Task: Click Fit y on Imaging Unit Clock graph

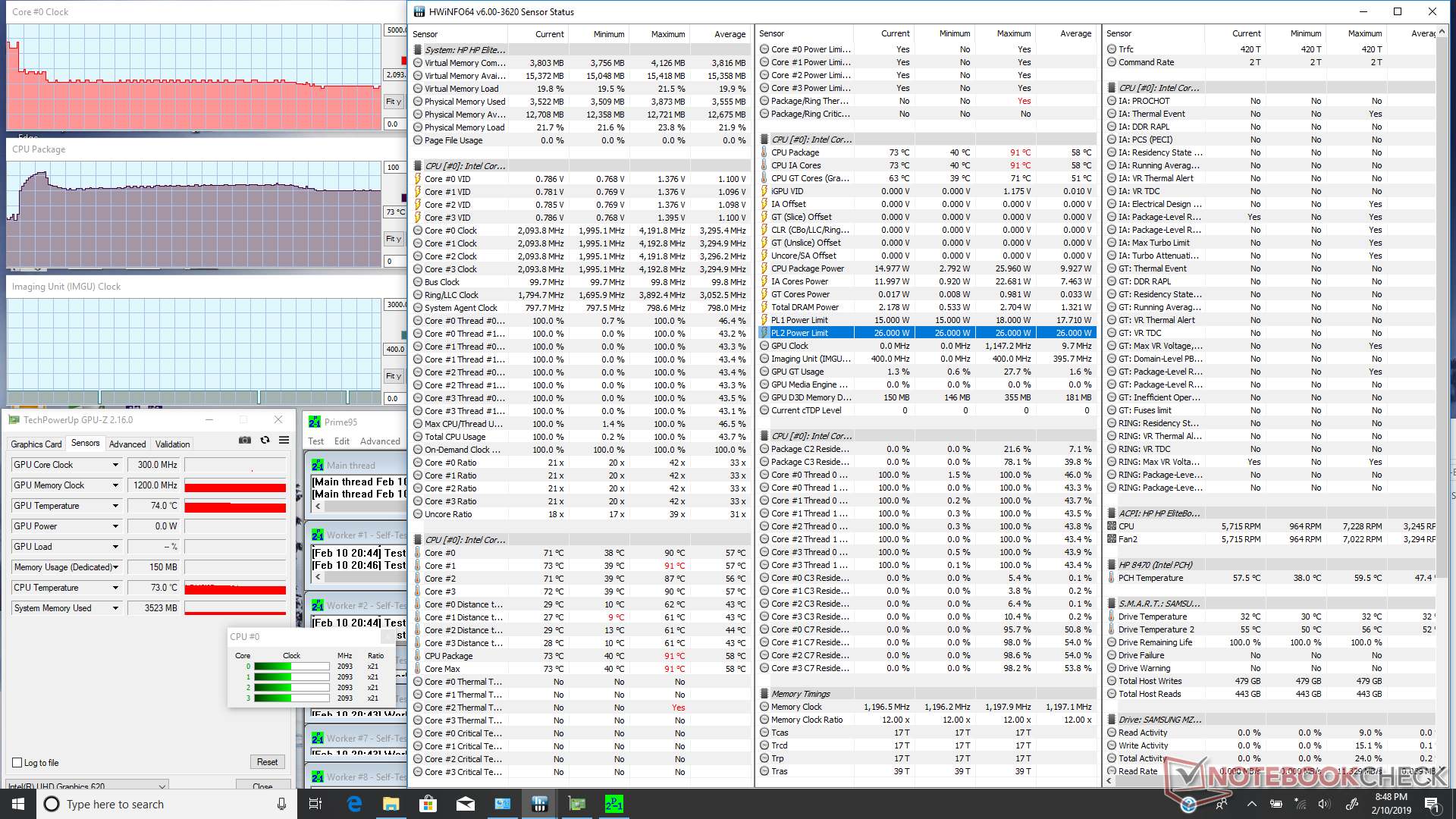Action: point(394,376)
